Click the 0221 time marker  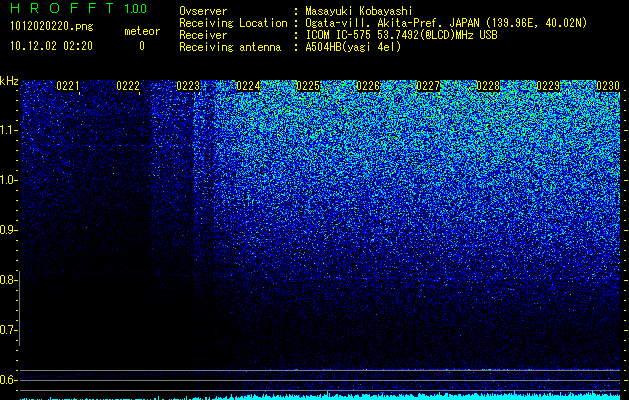click(68, 86)
